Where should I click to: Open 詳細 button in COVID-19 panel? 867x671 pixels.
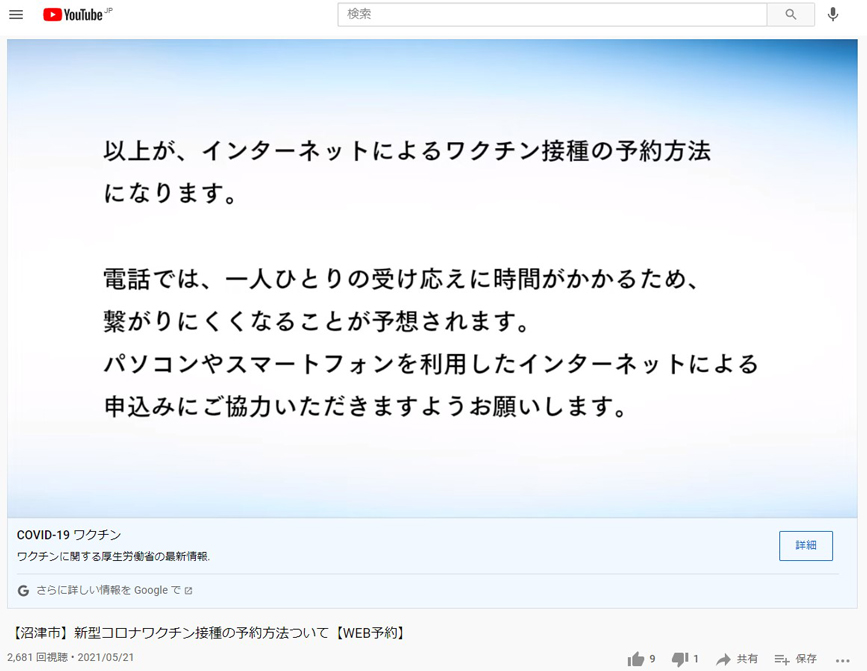coord(806,546)
